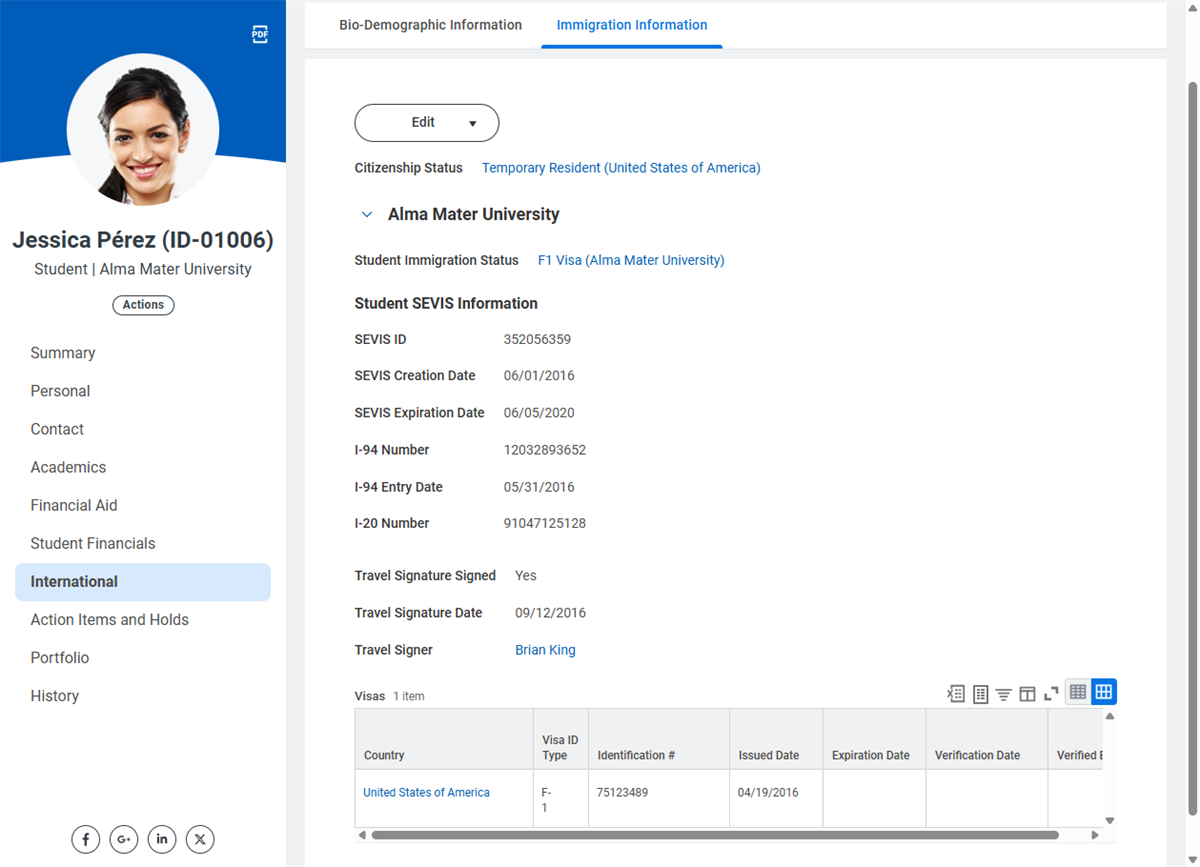Click Jessica Pérez profile photo
The image size is (1200, 867).
(x=143, y=130)
